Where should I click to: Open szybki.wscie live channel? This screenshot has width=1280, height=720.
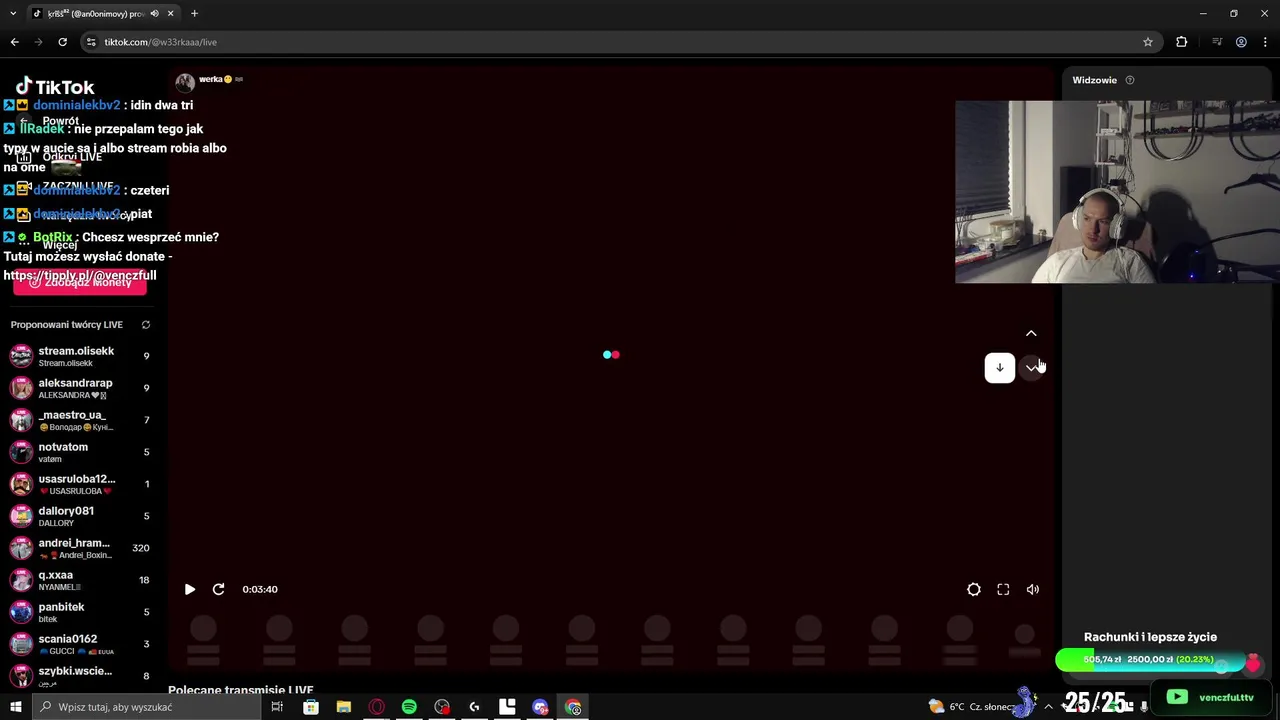pos(80,675)
